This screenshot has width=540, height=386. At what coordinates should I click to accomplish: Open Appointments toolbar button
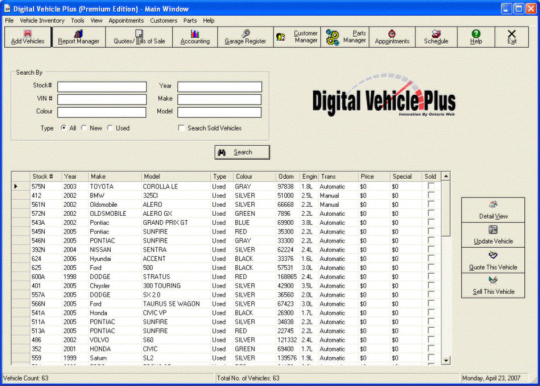point(392,37)
